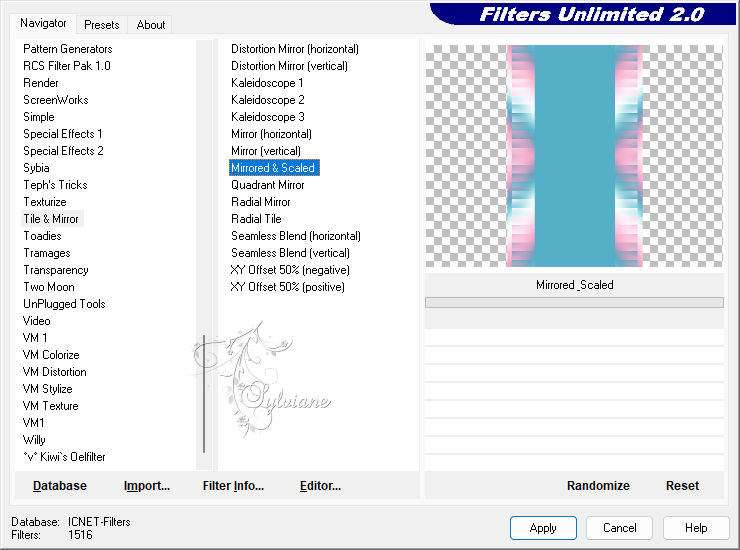Image resolution: width=740 pixels, height=550 pixels.
Task: Select the VM Distortion category
Action: click(54, 372)
